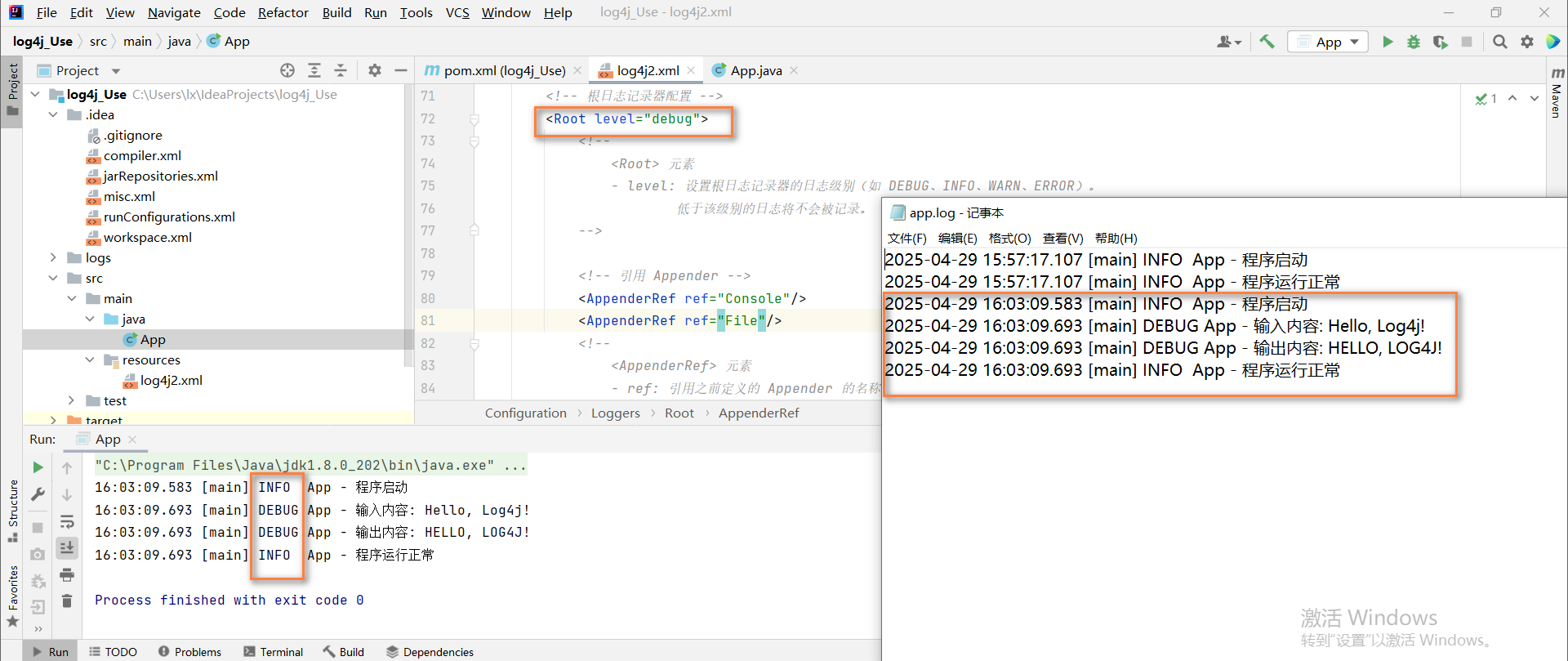Image resolution: width=1568 pixels, height=661 pixels.
Task: Hide the Project panel with minus icon
Action: (401, 71)
